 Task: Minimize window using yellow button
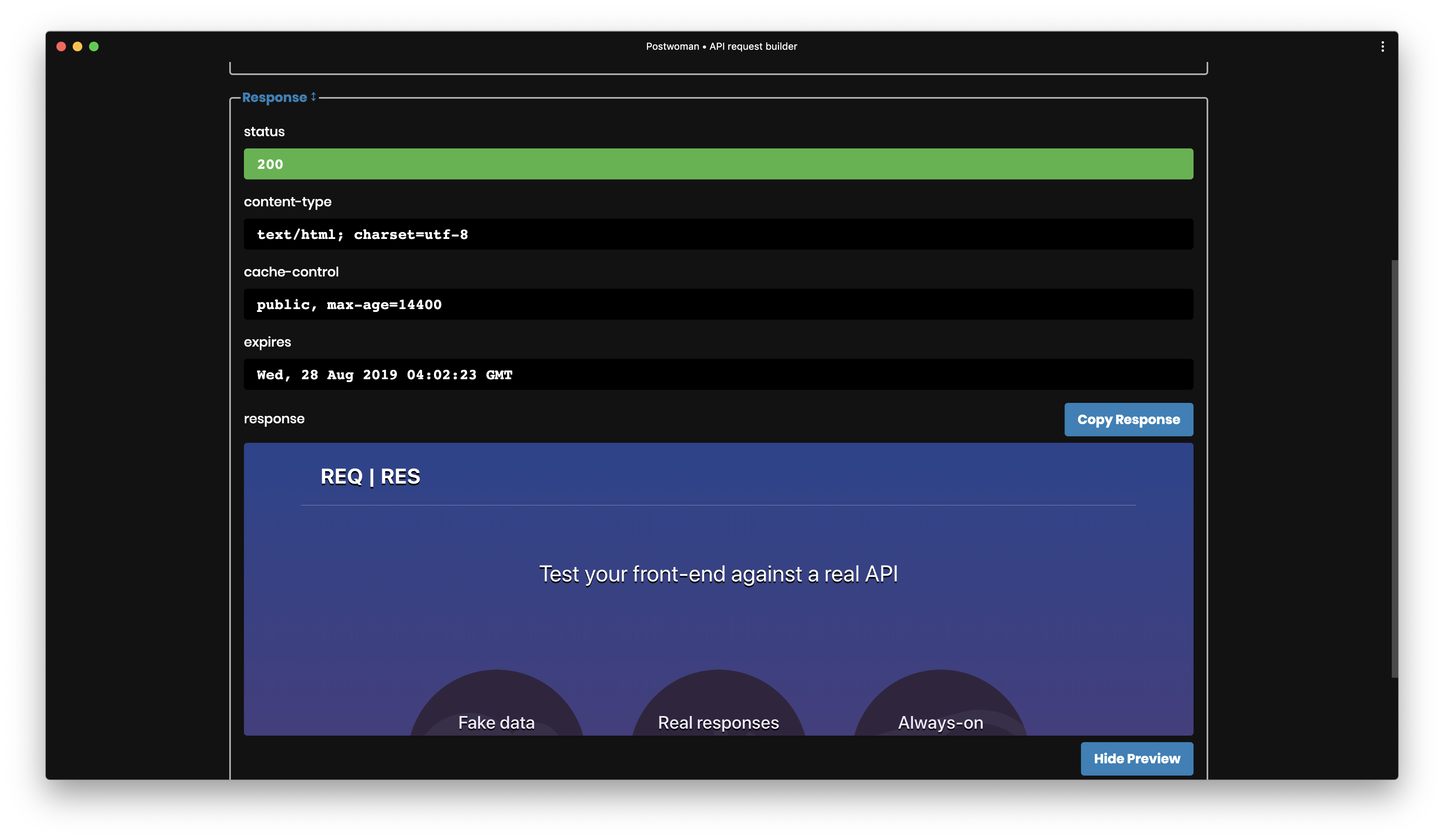click(78, 46)
